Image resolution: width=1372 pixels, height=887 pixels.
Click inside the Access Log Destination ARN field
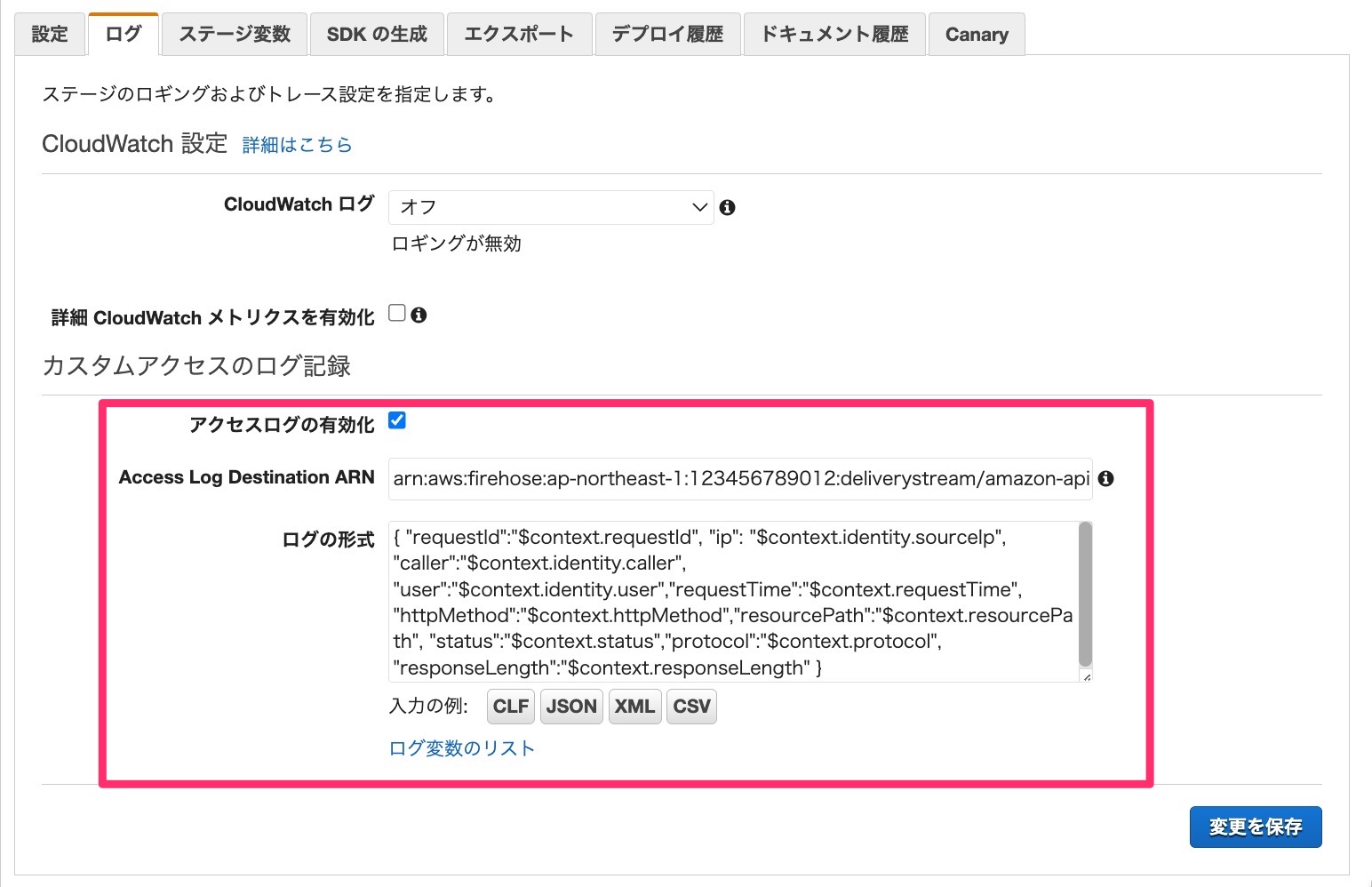(738, 478)
